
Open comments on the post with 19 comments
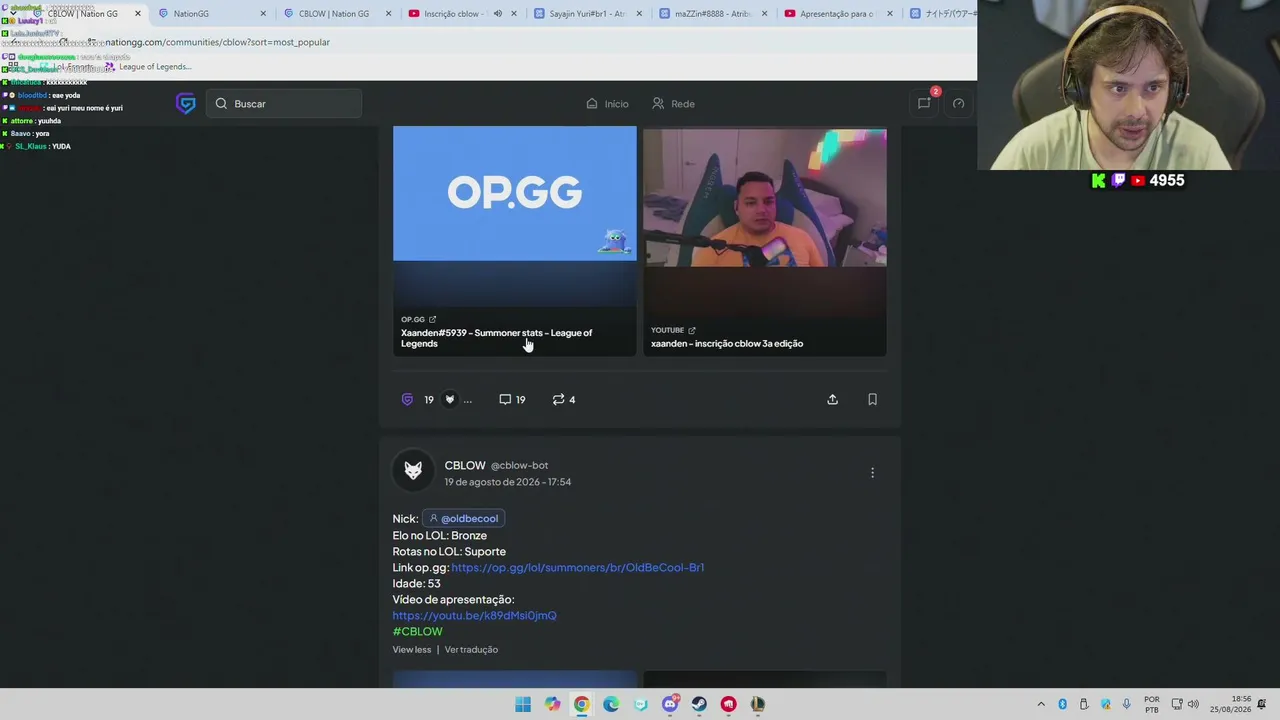(512, 399)
